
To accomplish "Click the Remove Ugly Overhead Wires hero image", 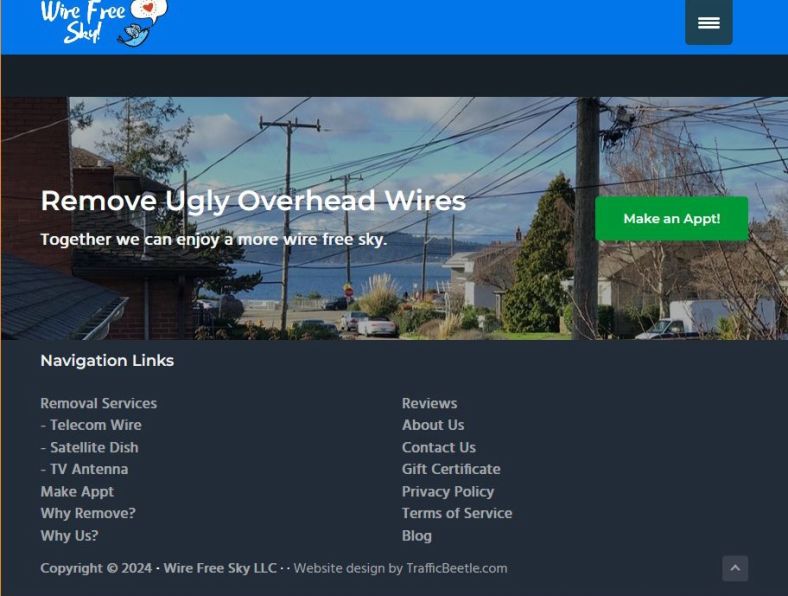I will point(395,218).
